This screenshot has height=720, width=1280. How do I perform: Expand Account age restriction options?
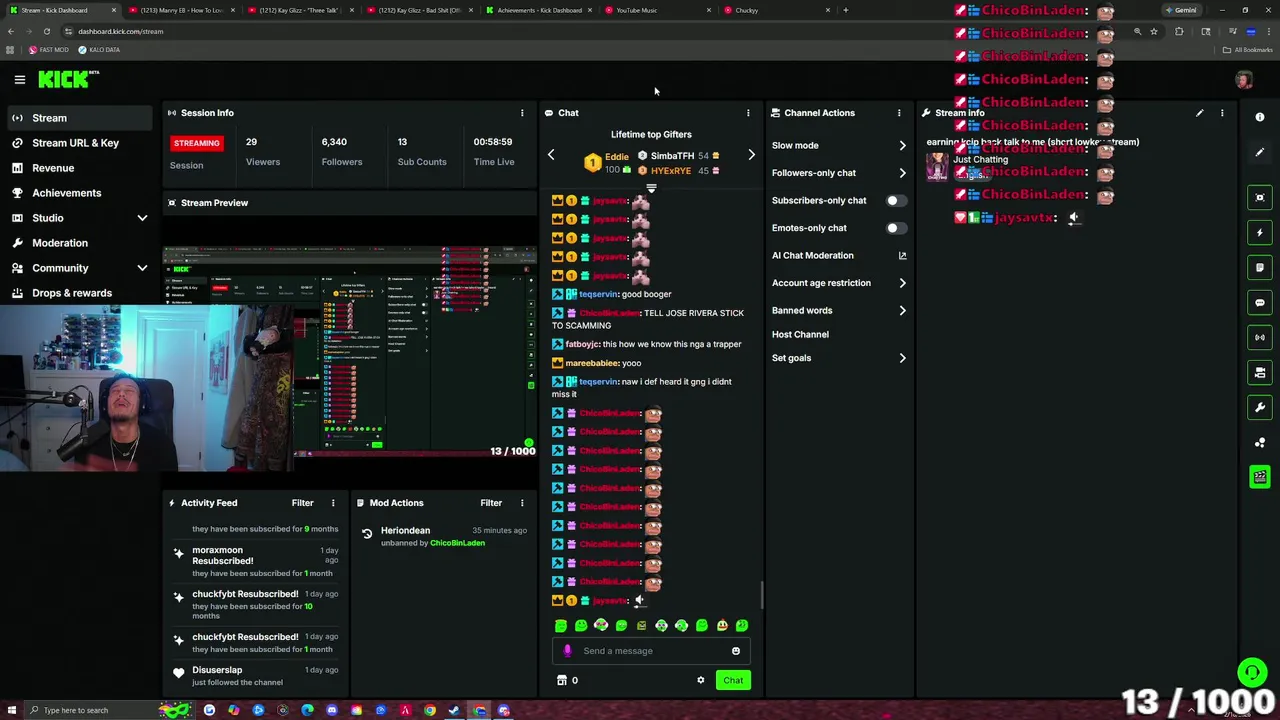pyautogui.click(x=902, y=283)
